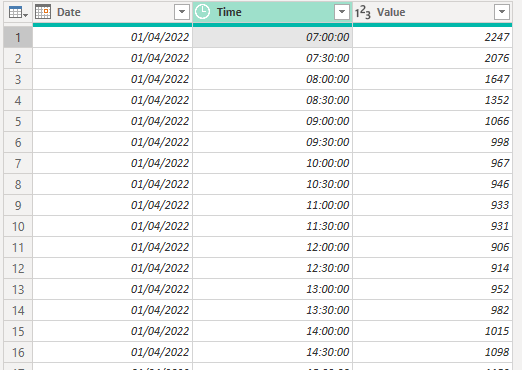Select the Time column header
The height and width of the screenshot is (370, 522).
(272, 12)
